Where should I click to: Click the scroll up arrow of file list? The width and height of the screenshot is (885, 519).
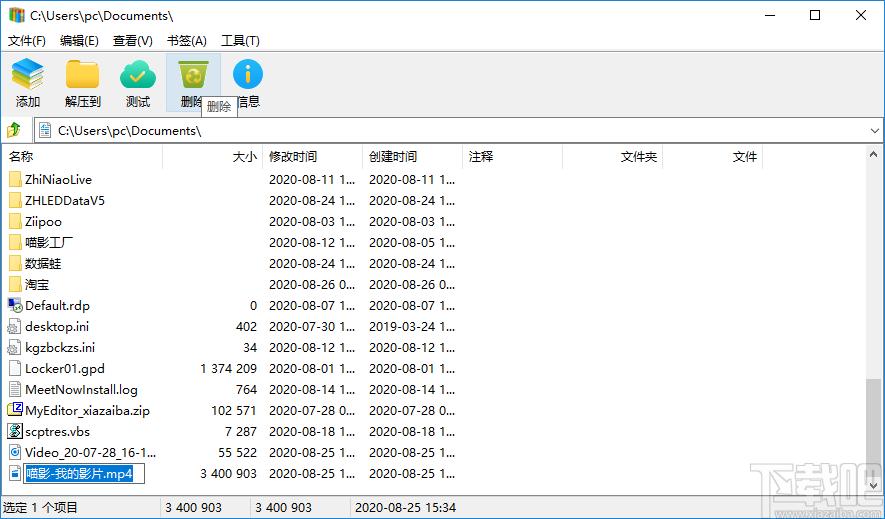[874, 154]
